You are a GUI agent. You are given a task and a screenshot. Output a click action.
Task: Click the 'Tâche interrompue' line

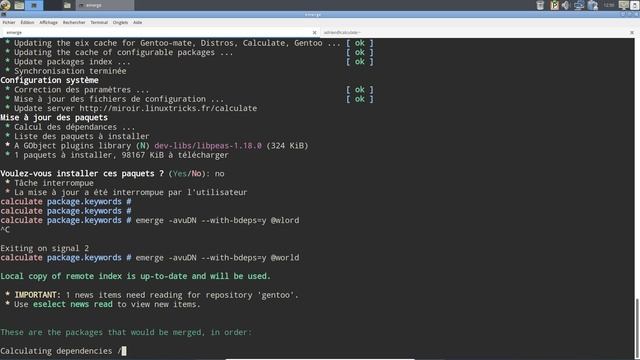(x=54, y=183)
